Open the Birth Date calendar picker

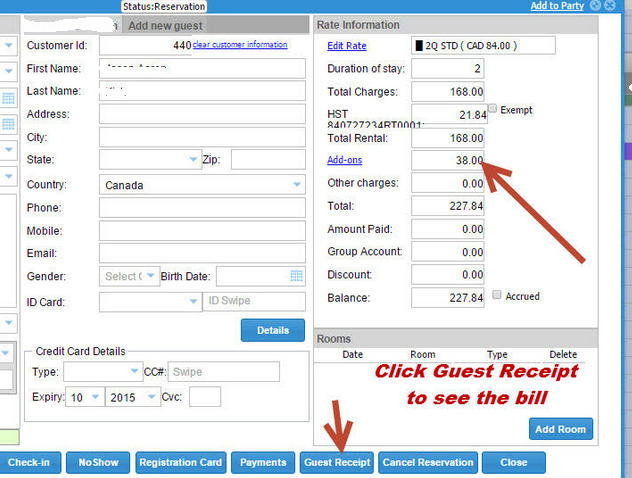click(x=296, y=276)
